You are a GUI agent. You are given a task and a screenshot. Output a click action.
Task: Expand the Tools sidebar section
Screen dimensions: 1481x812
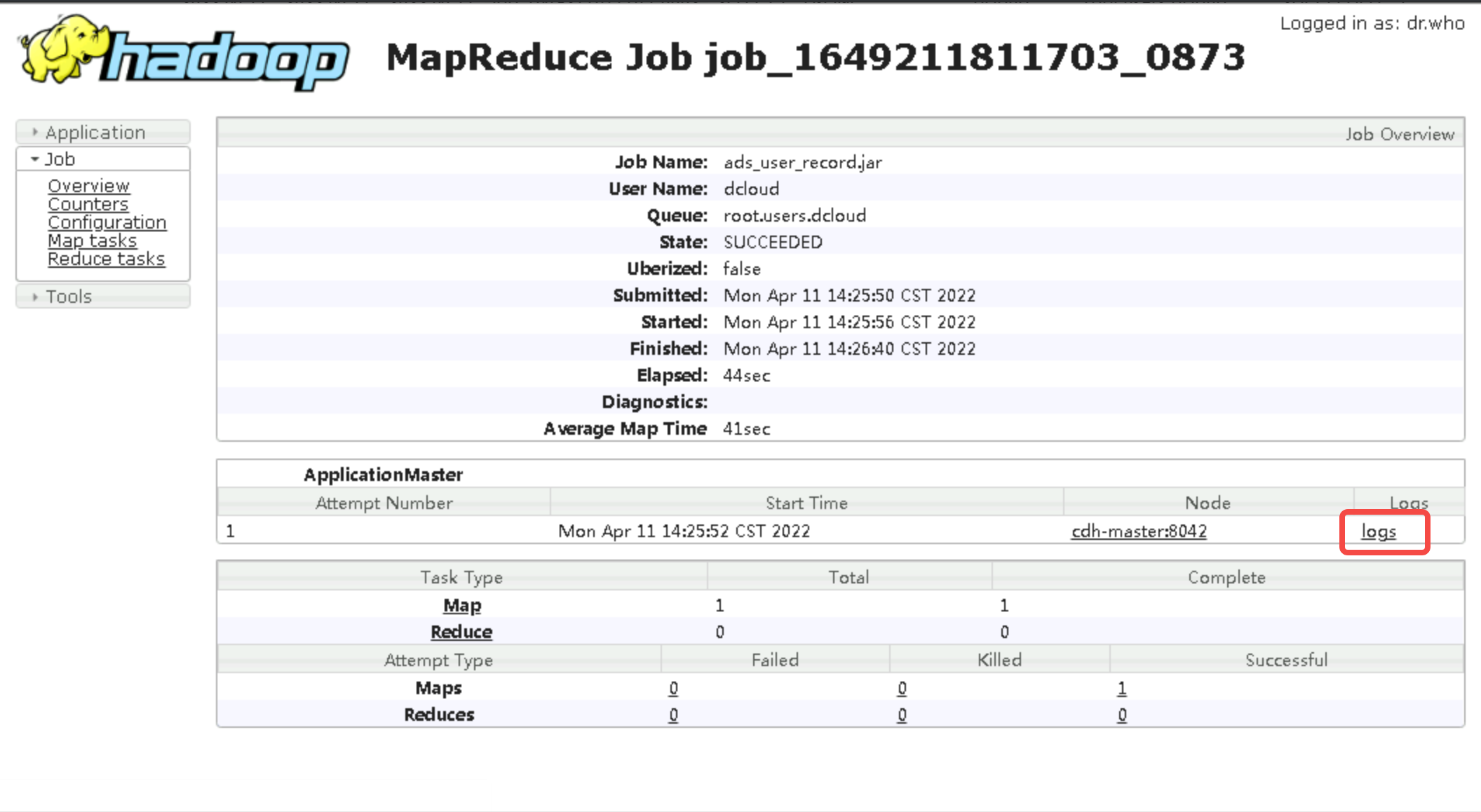click(102, 296)
